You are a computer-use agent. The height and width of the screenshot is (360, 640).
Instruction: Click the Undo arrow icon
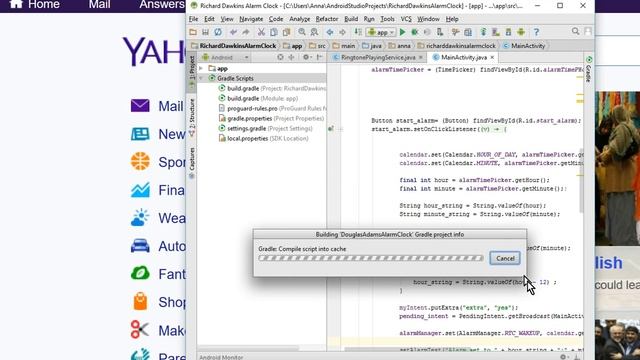coord(233,32)
